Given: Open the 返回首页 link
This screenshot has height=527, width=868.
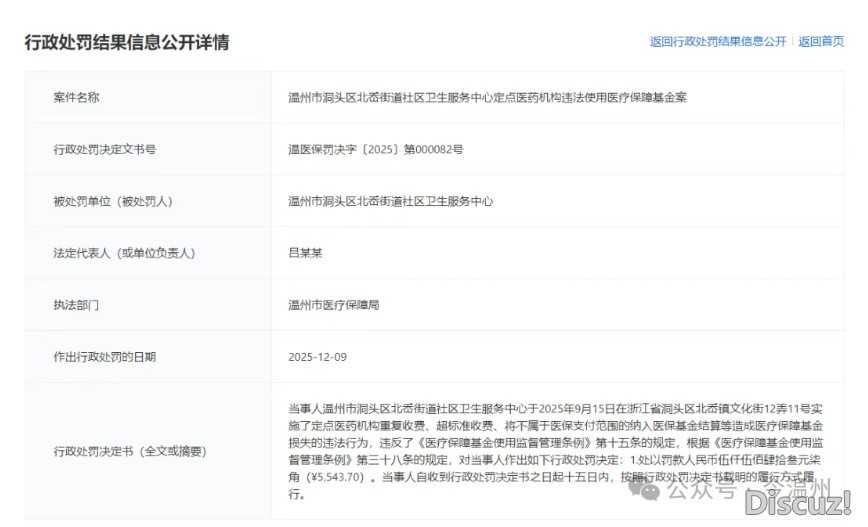Looking at the screenshot, I should [x=820, y=42].
